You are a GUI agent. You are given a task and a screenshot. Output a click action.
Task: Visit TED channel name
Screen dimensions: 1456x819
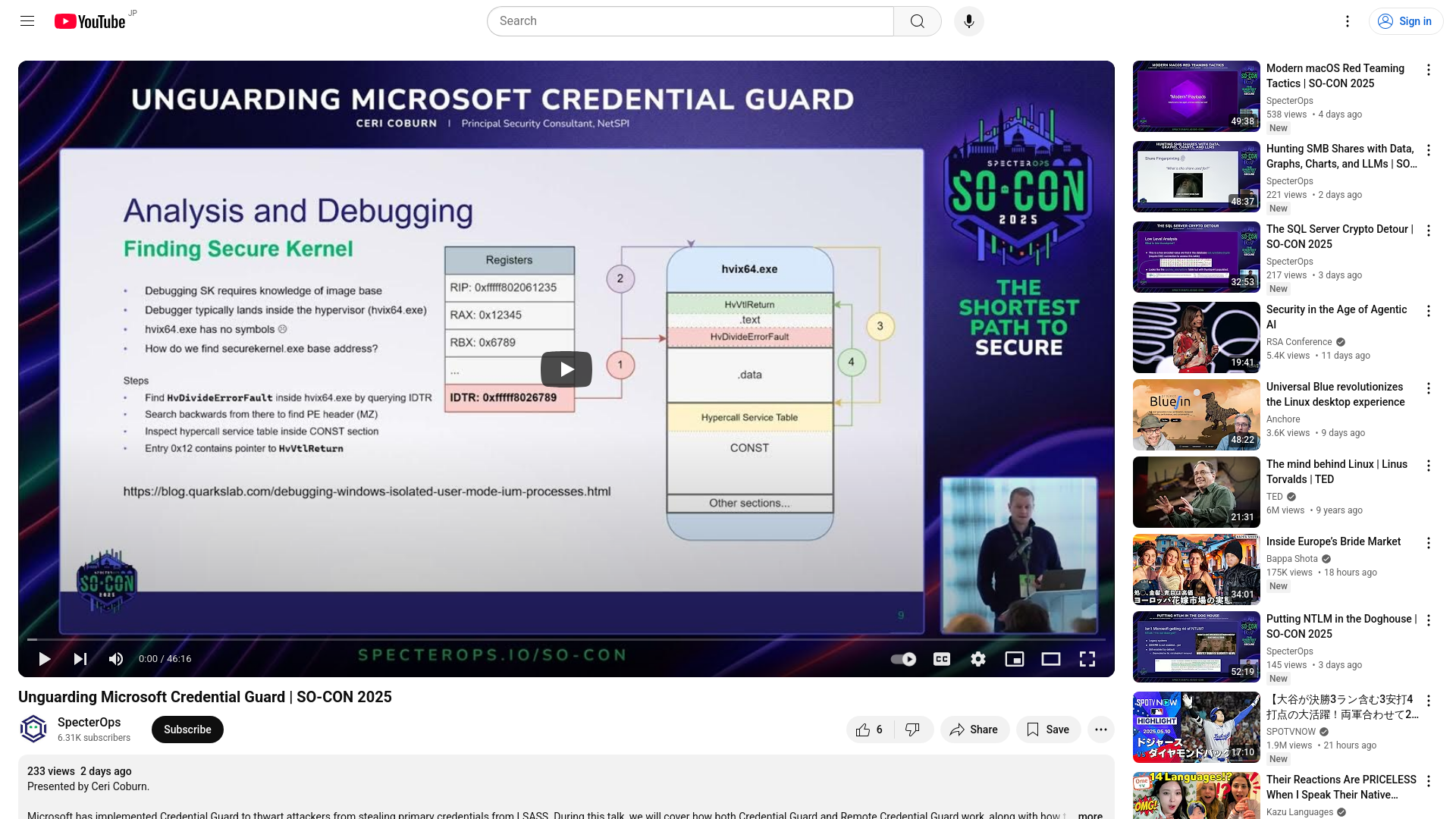(1275, 497)
